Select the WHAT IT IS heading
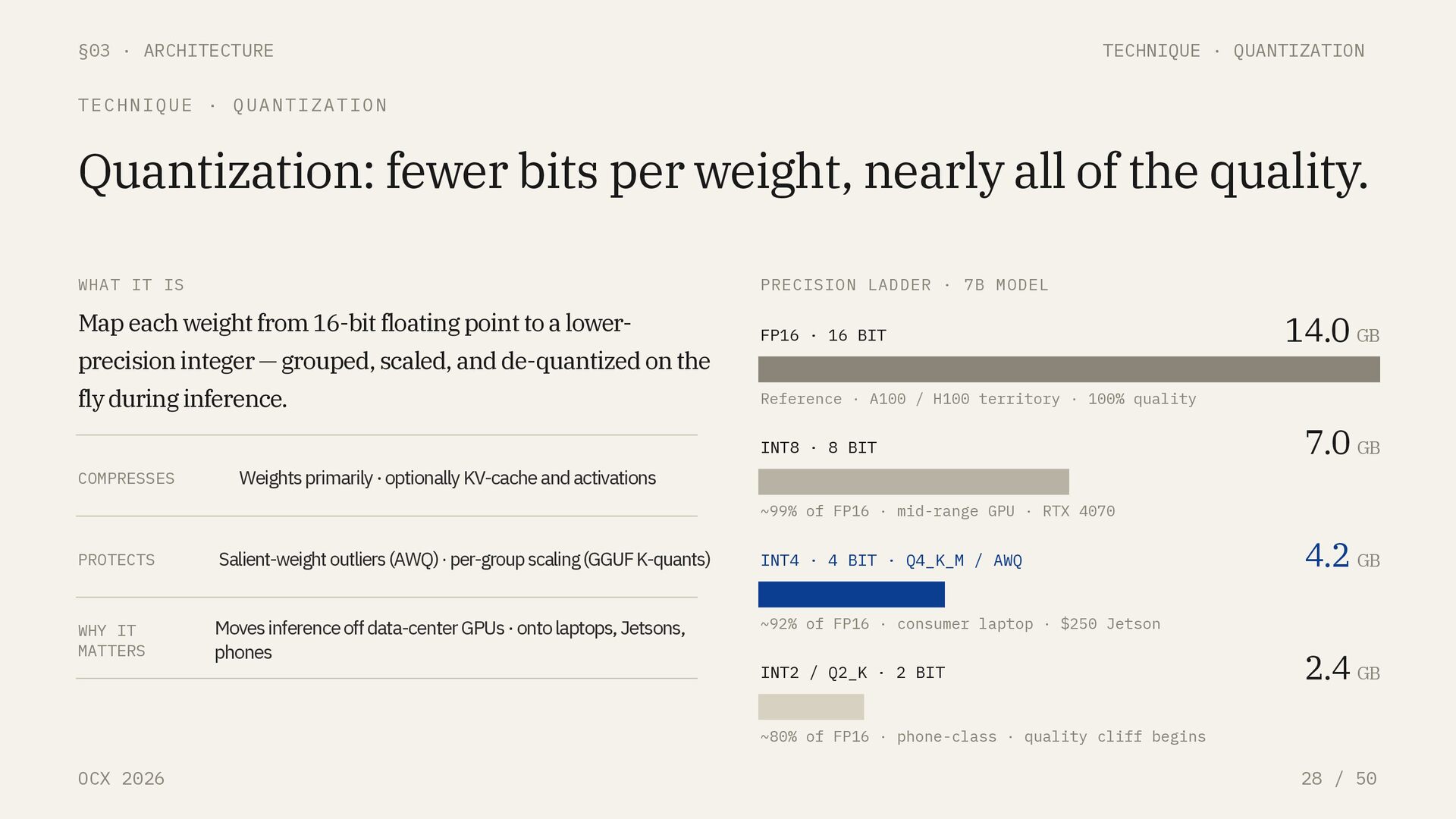 (131, 285)
